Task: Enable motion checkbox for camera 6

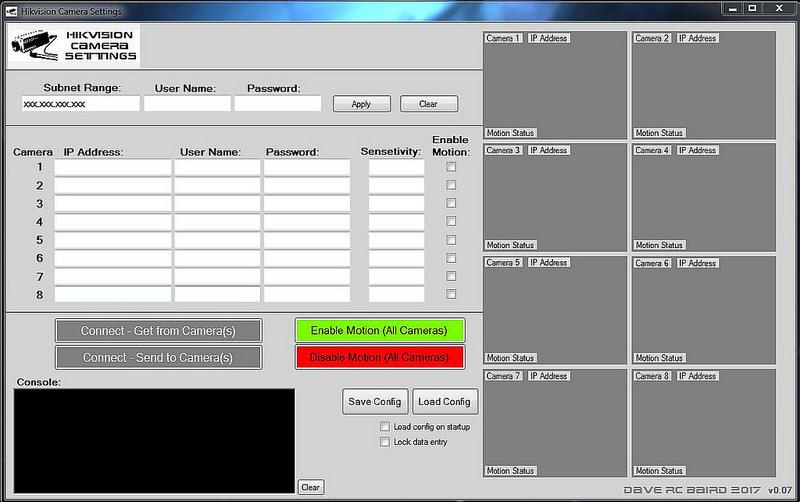Action: [451, 258]
